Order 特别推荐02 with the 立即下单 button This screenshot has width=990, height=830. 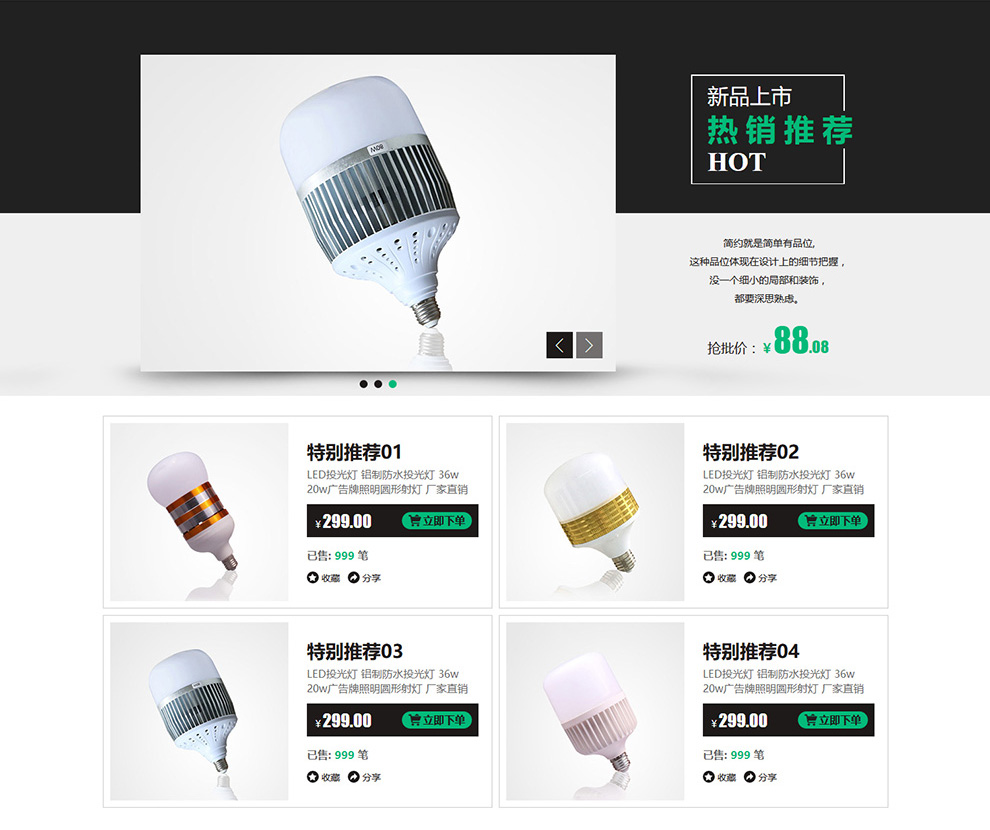tap(833, 521)
